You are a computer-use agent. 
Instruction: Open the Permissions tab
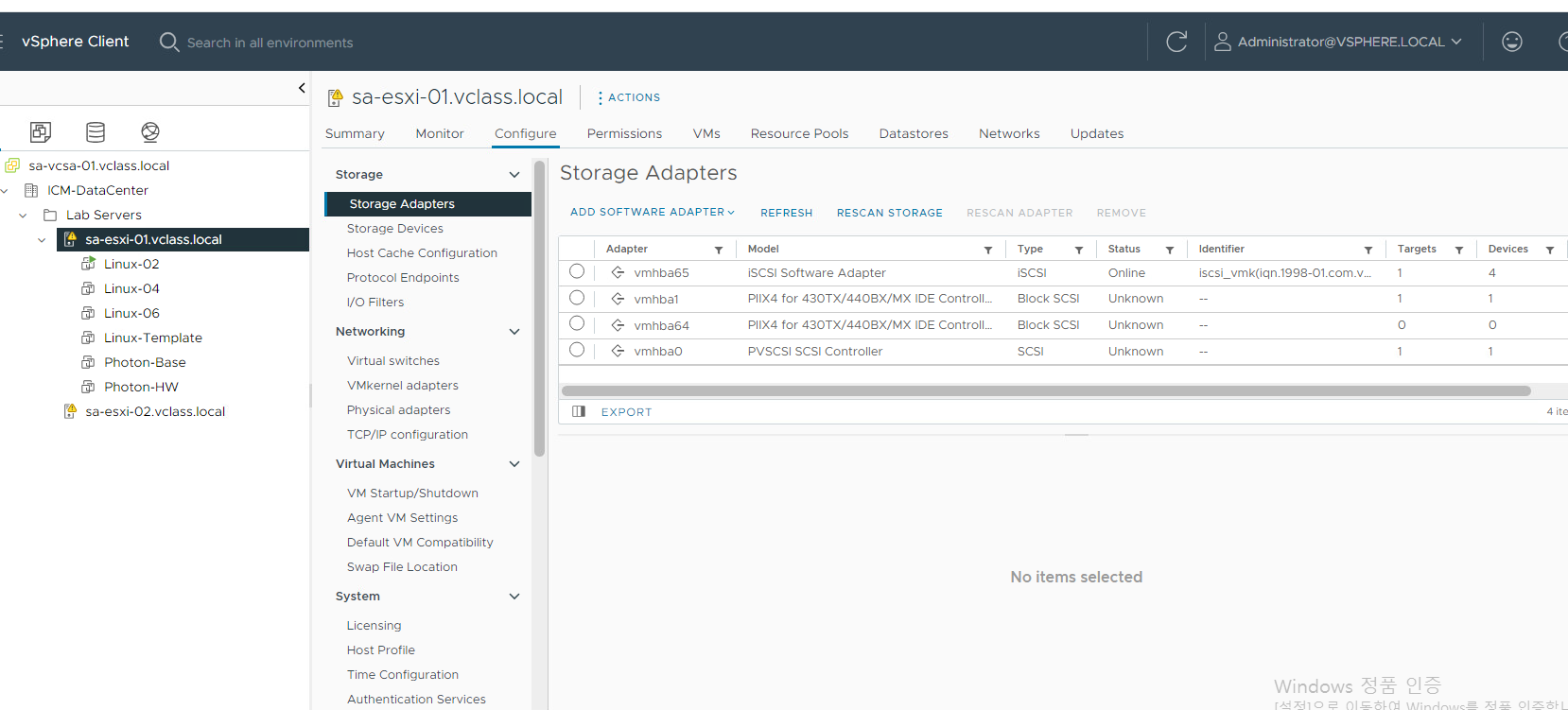pyautogui.click(x=624, y=133)
